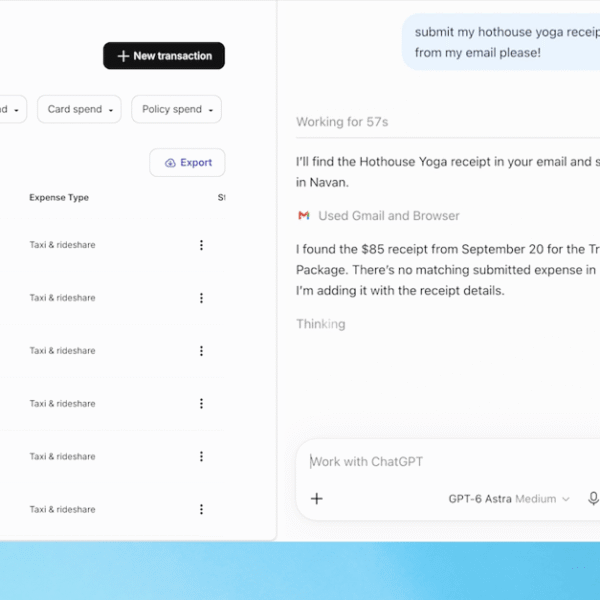Screen dimensions: 600x600
Task: Open the three-dot menu for the second Taxi & rideshare row
Action: coord(201,298)
